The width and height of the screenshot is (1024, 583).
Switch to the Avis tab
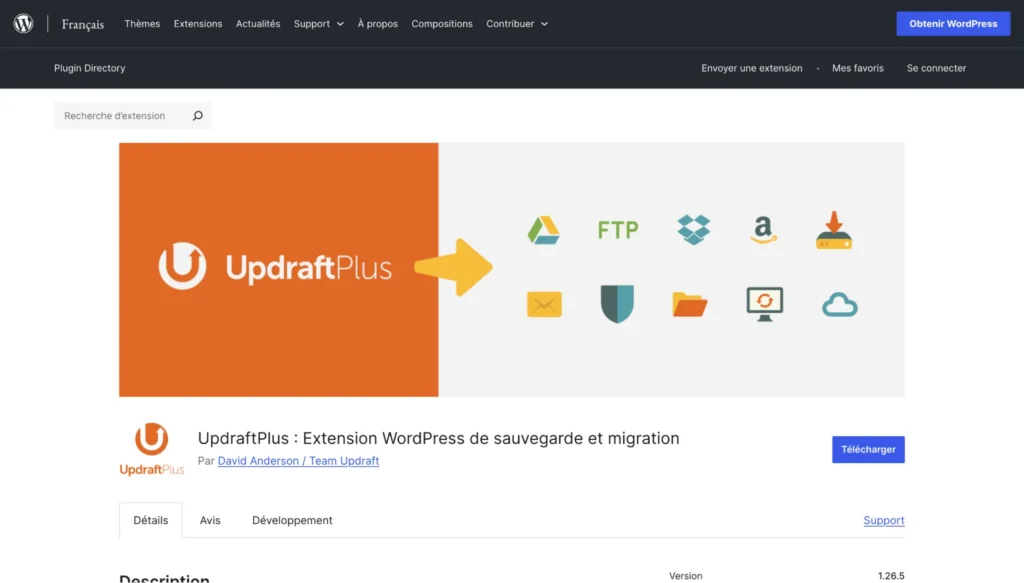coord(210,520)
